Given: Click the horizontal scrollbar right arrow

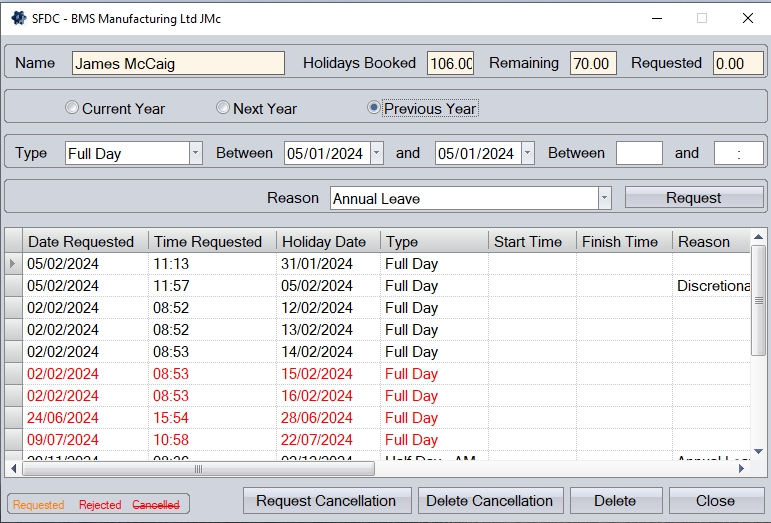Looking at the screenshot, I should coord(743,468).
